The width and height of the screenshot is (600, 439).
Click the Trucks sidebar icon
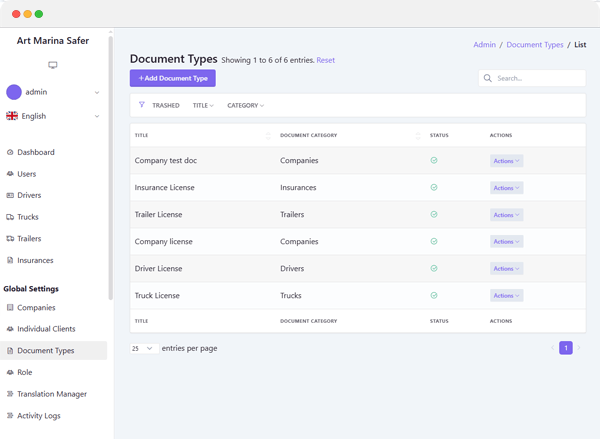(x=10, y=217)
